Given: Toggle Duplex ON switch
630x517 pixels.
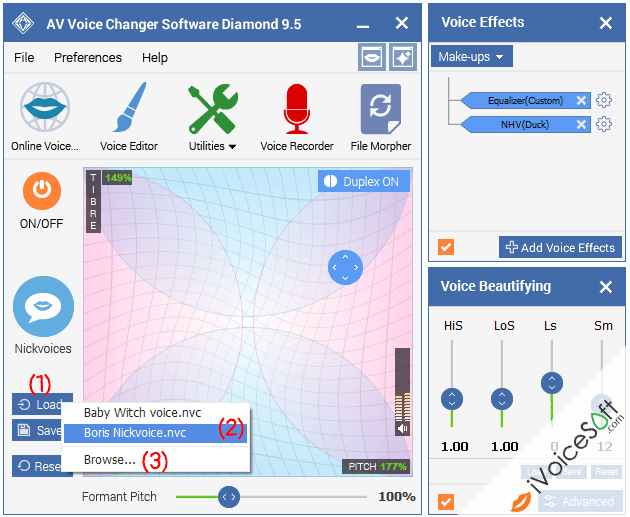Looking at the screenshot, I should point(364,181).
